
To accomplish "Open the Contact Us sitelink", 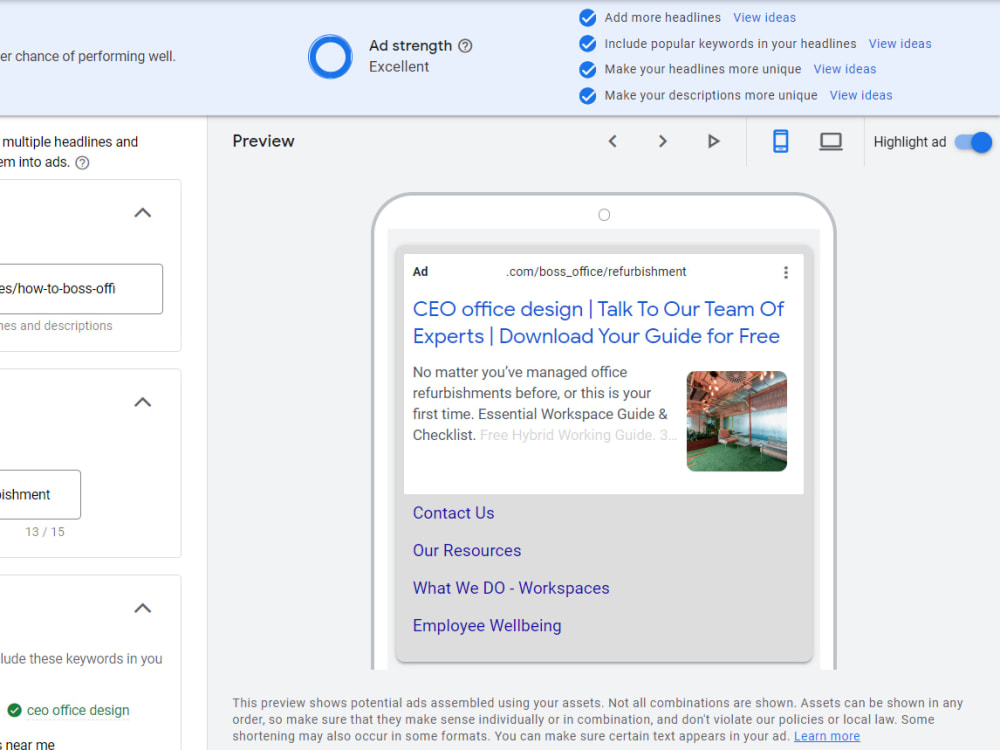I will (x=453, y=513).
